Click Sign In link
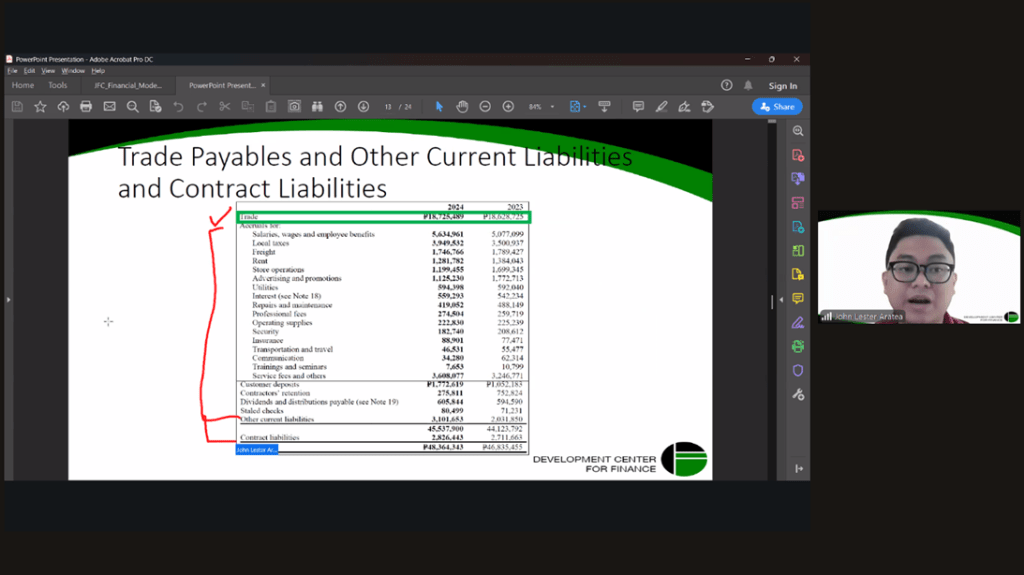The width and height of the screenshot is (1024, 575). pyautogui.click(x=783, y=86)
